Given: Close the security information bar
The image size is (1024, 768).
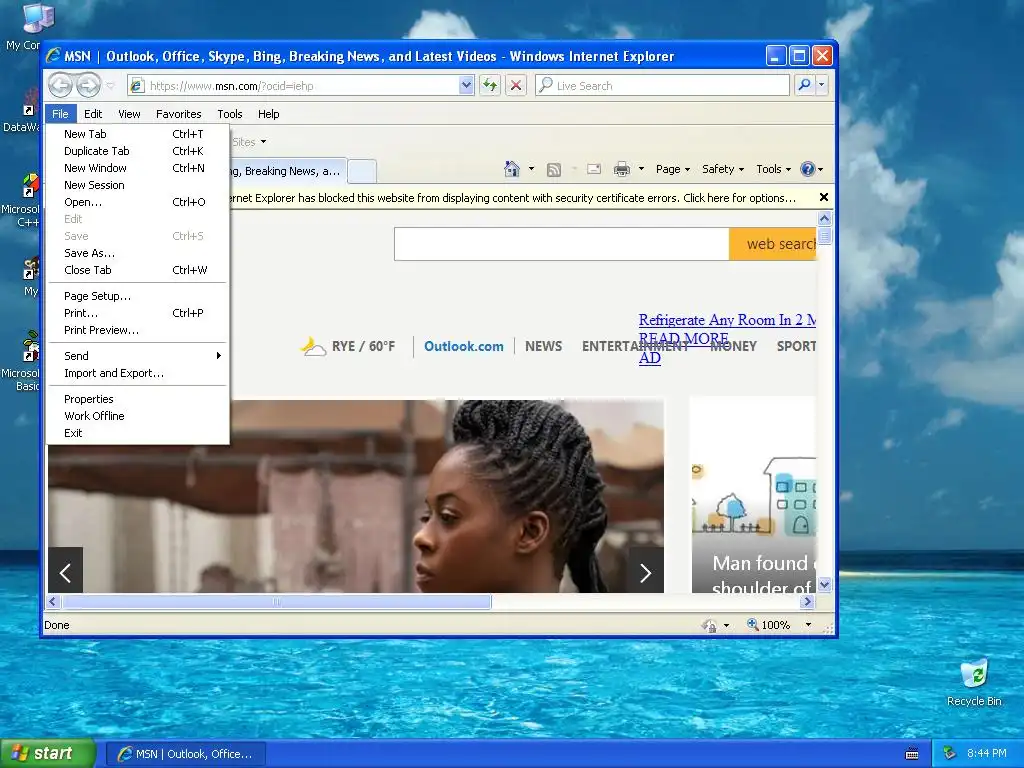Looking at the screenshot, I should pyautogui.click(x=824, y=197).
